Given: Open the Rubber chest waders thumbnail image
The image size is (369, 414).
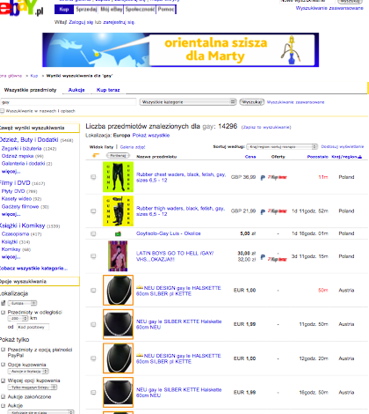Looking at the screenshot, I should coord(118,177).
